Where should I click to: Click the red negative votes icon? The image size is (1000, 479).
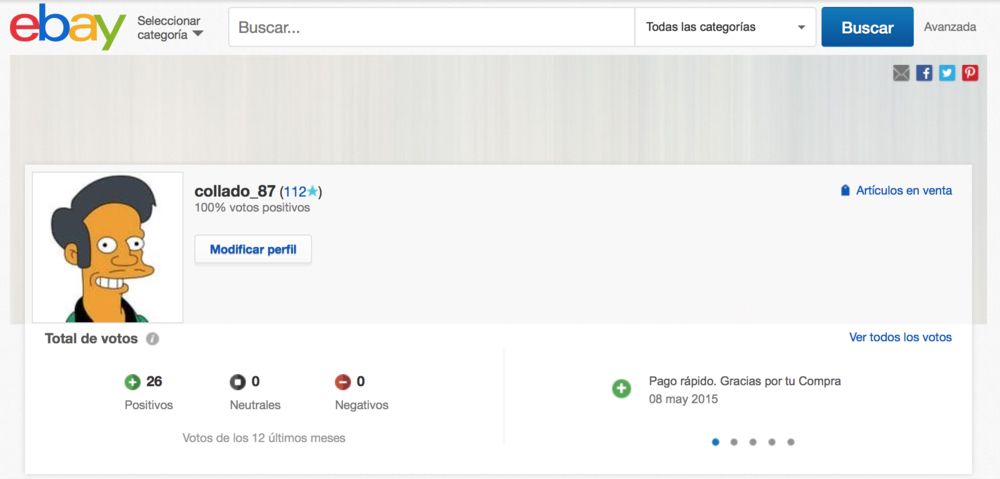342,382
